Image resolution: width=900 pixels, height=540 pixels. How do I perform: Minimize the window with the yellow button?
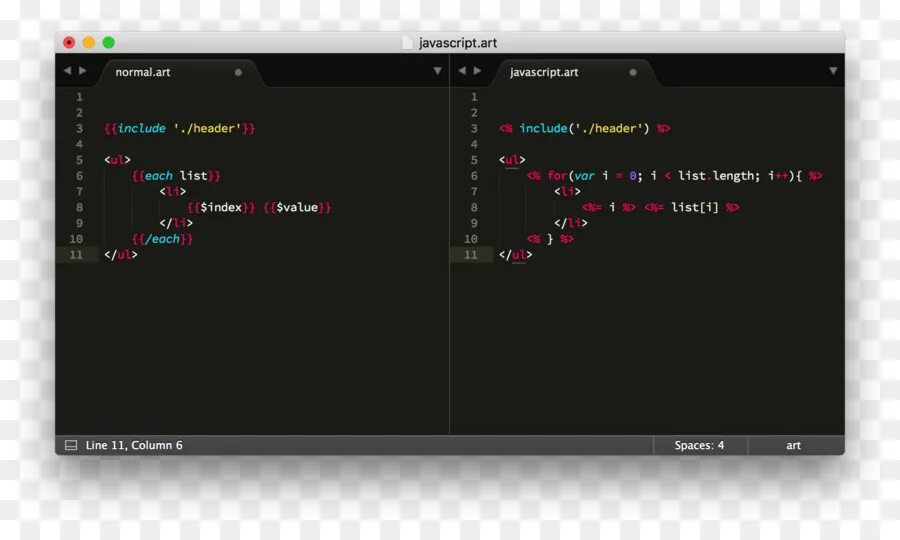click(x=89, y=42)
